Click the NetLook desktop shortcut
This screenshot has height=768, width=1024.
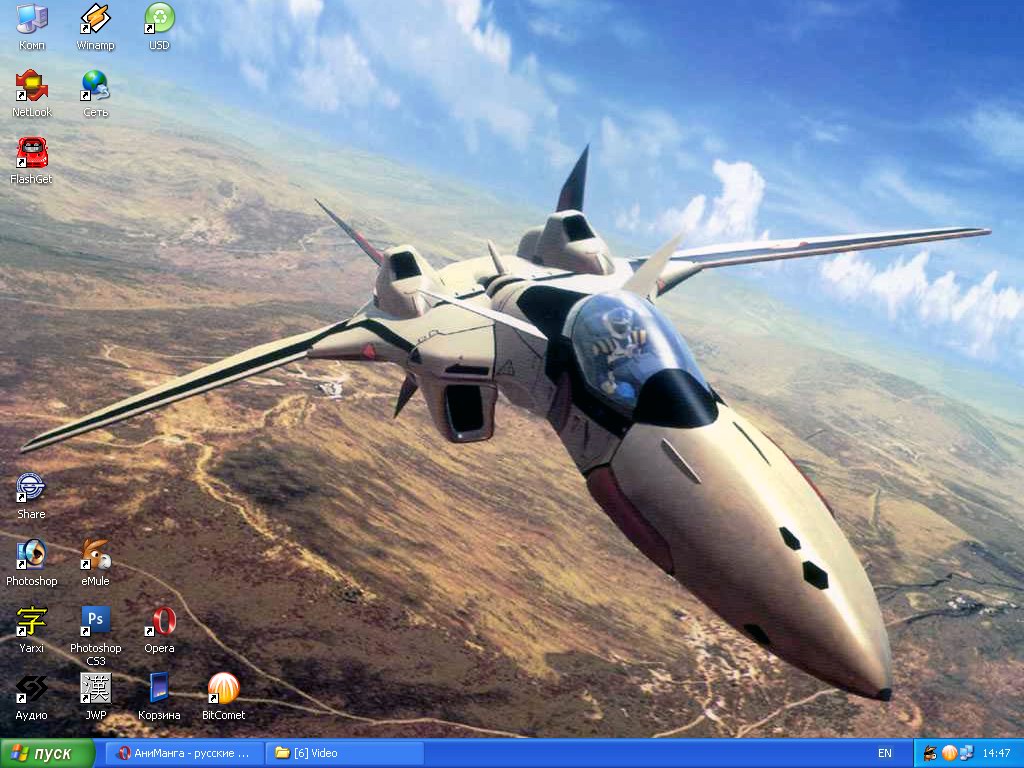31,86
